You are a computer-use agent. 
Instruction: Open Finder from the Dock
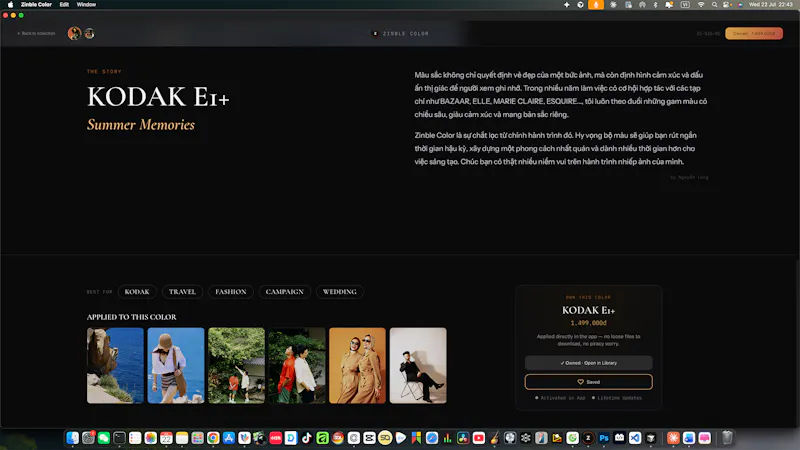72,438
